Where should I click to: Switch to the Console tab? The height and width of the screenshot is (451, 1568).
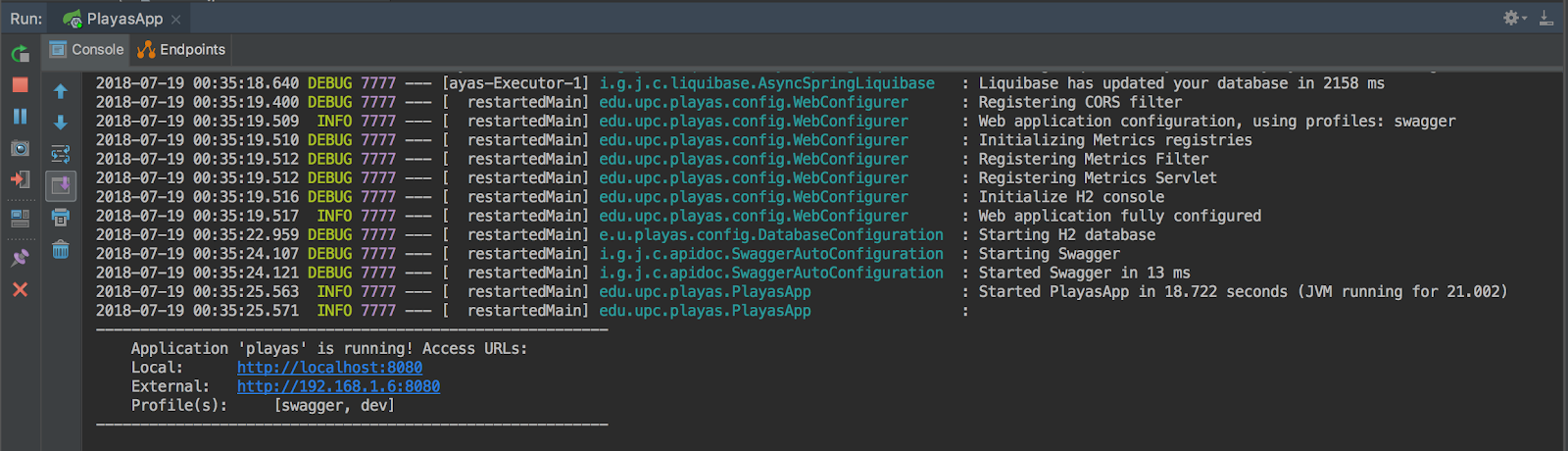(x=87, y=50)
